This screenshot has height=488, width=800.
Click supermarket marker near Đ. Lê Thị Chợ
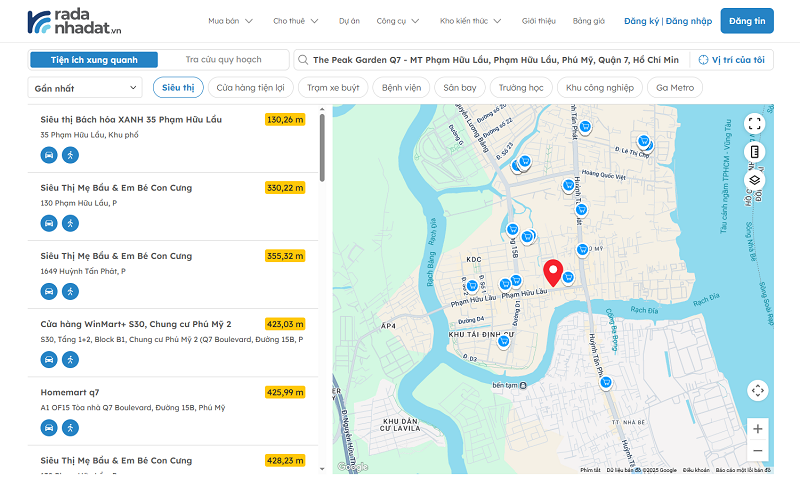point(644,141)
